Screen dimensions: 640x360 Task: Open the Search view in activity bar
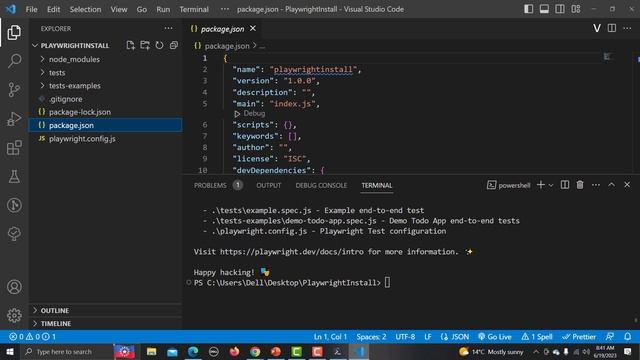(x=14, y=61)
